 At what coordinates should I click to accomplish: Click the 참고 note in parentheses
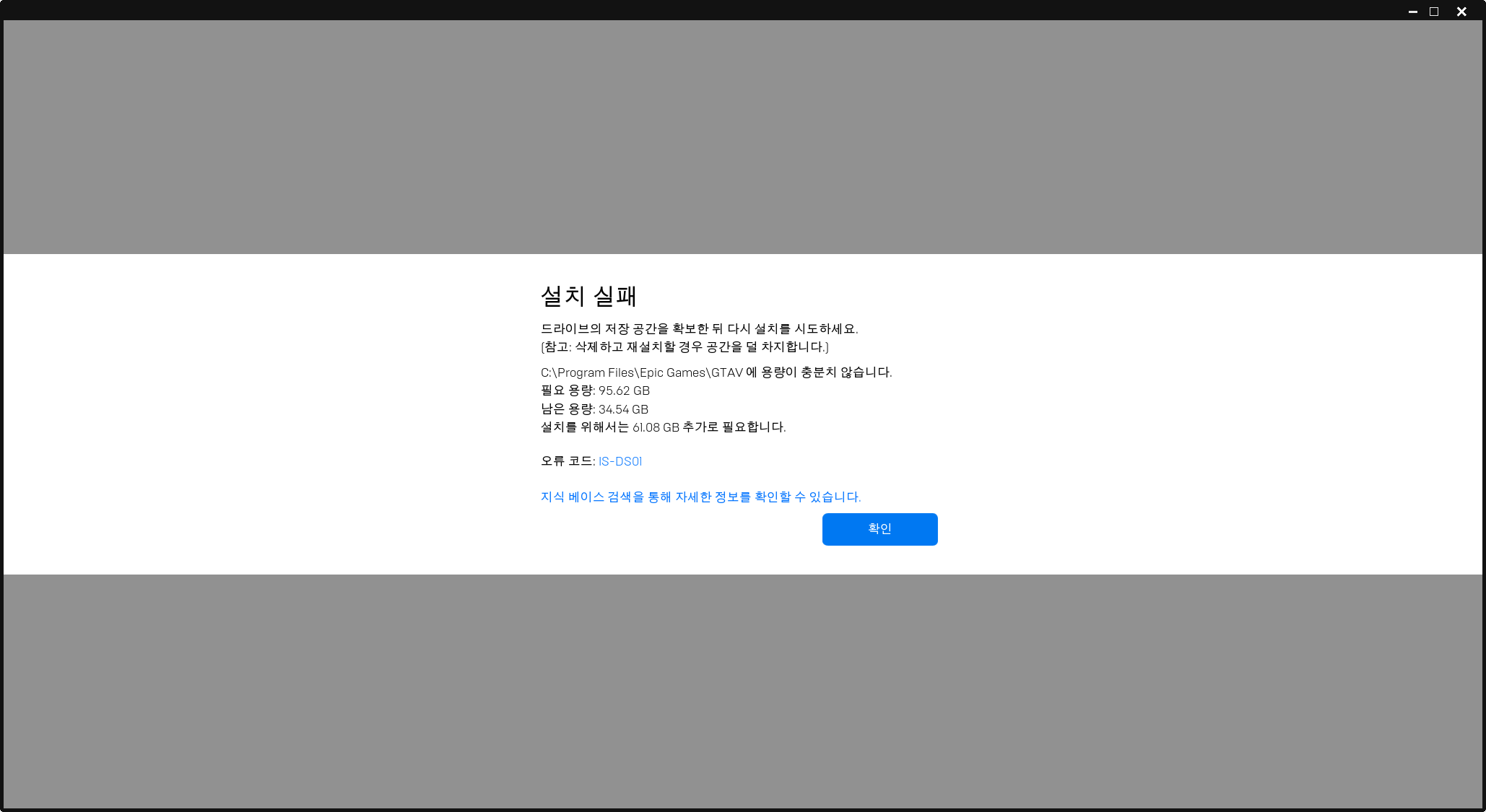tap(684, 346)
